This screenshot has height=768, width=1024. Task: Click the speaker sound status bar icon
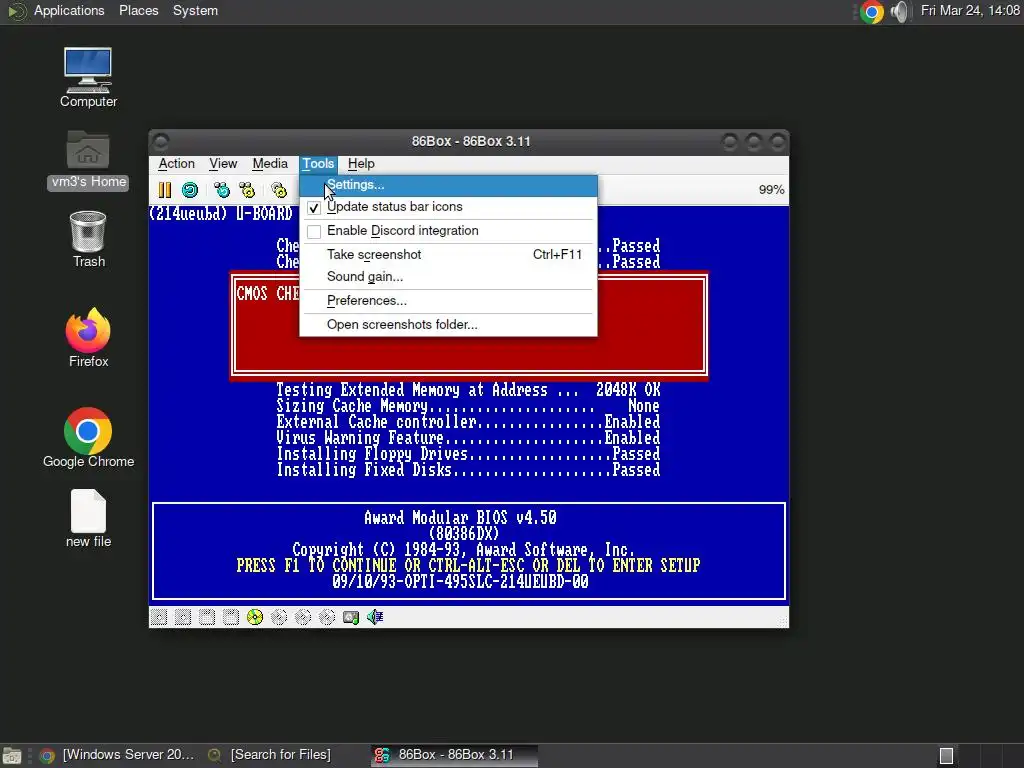[x=375, y=617]
